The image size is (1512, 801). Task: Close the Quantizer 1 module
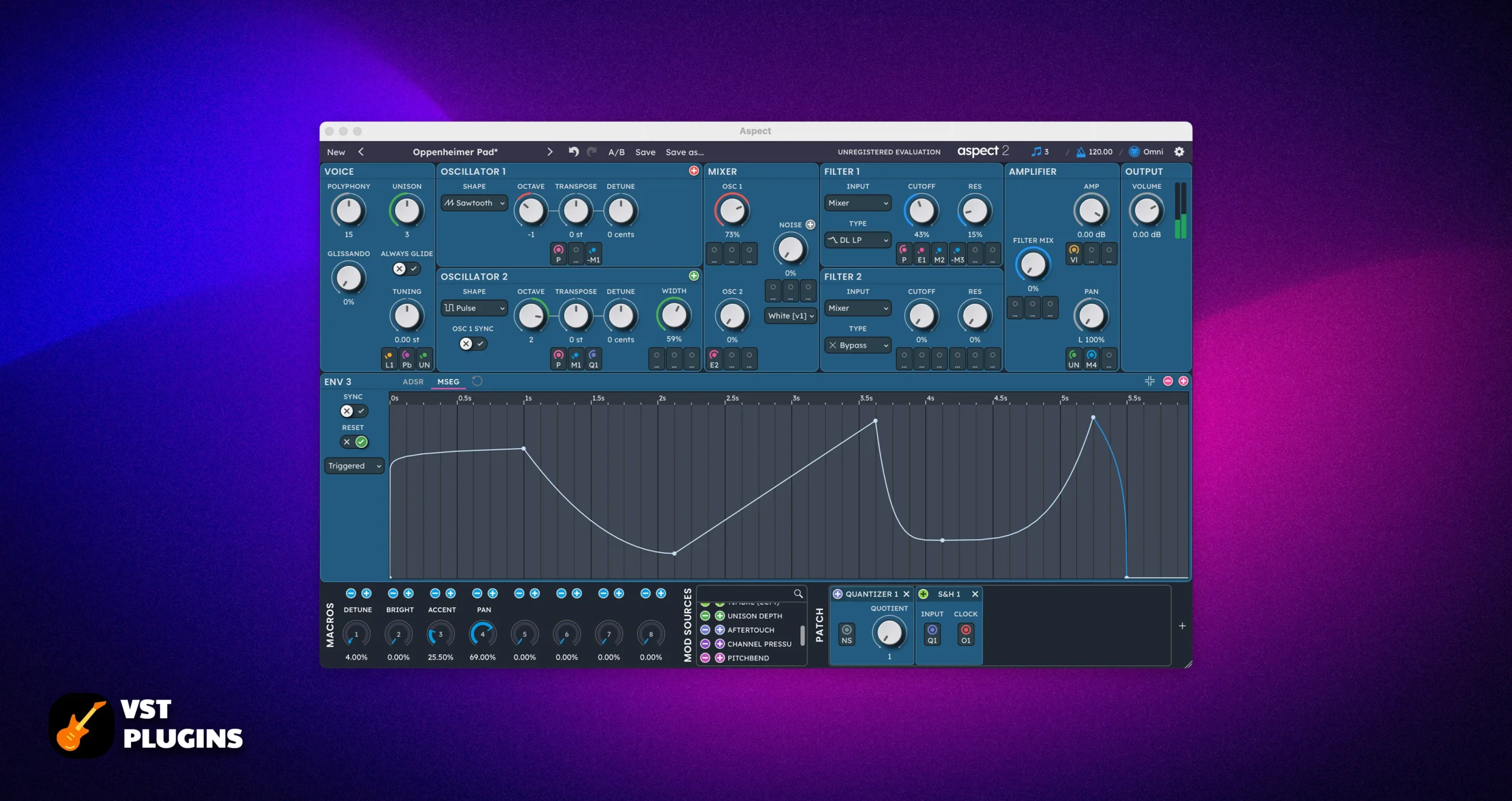[x=906, y=594]
